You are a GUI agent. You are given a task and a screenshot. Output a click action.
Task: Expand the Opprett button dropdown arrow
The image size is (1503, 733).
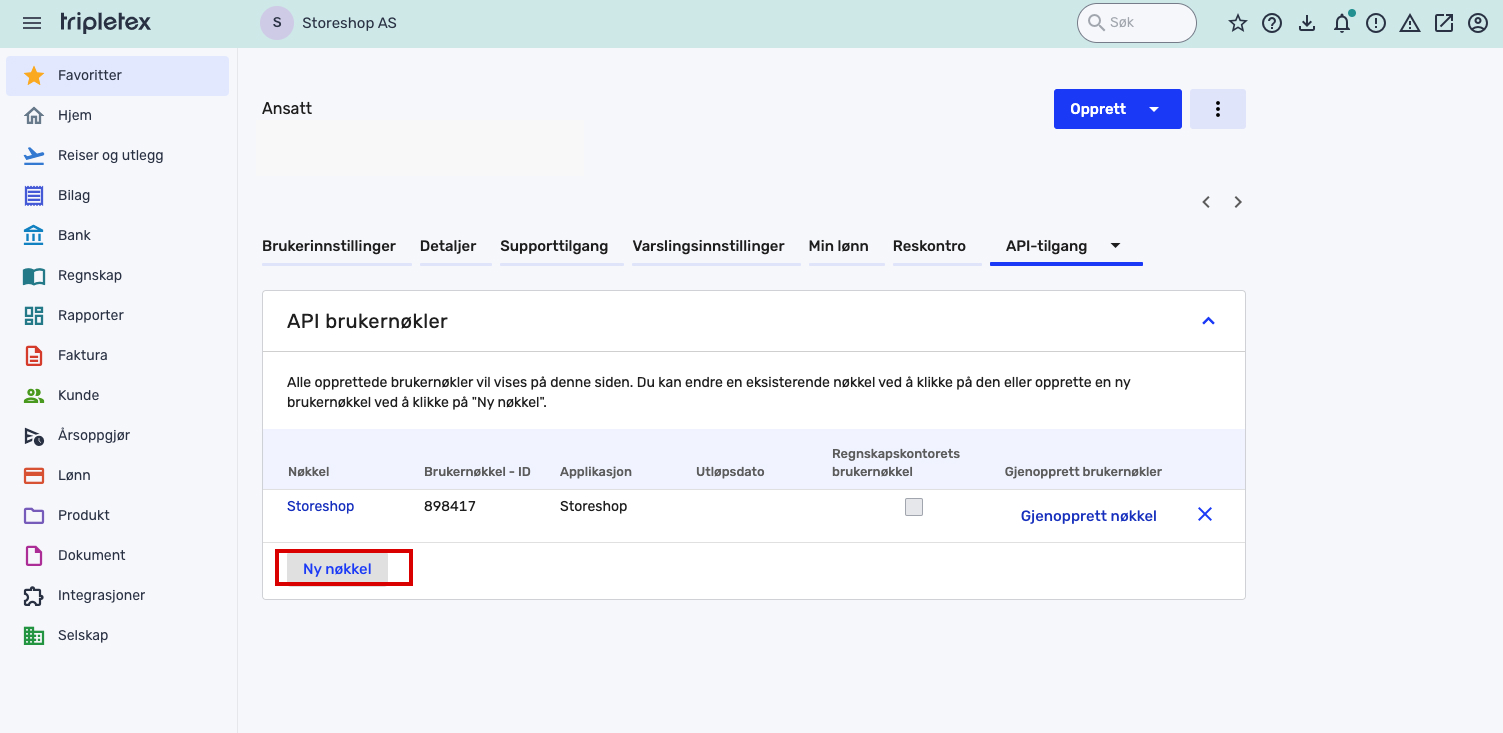coord(1154,109)
